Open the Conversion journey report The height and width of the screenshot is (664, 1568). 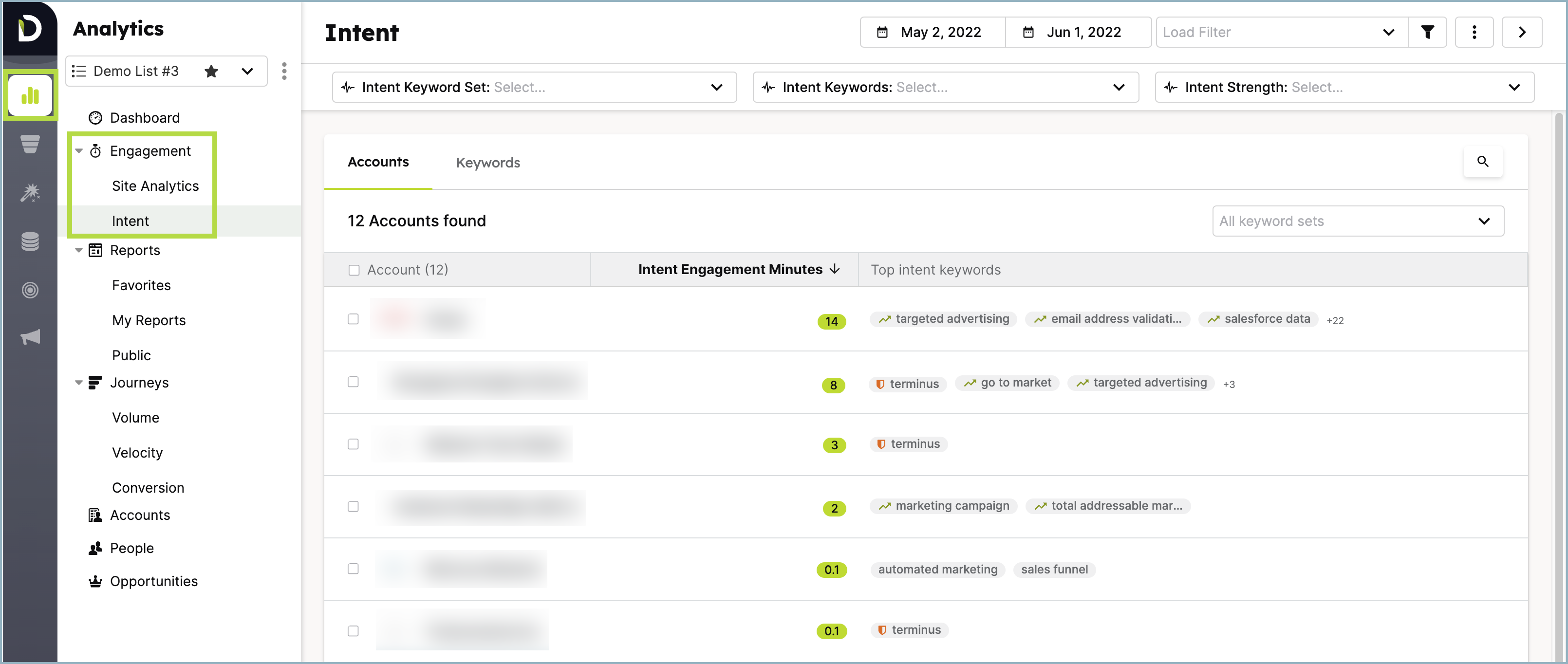(x=148, y=488)
